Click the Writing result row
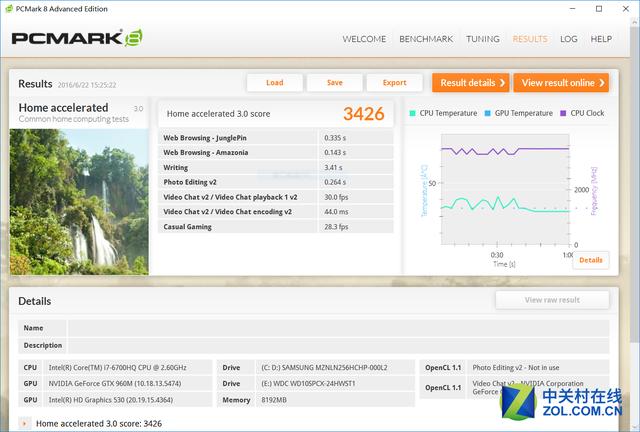This screenshot has width=640, height=432. coord(276,167)
